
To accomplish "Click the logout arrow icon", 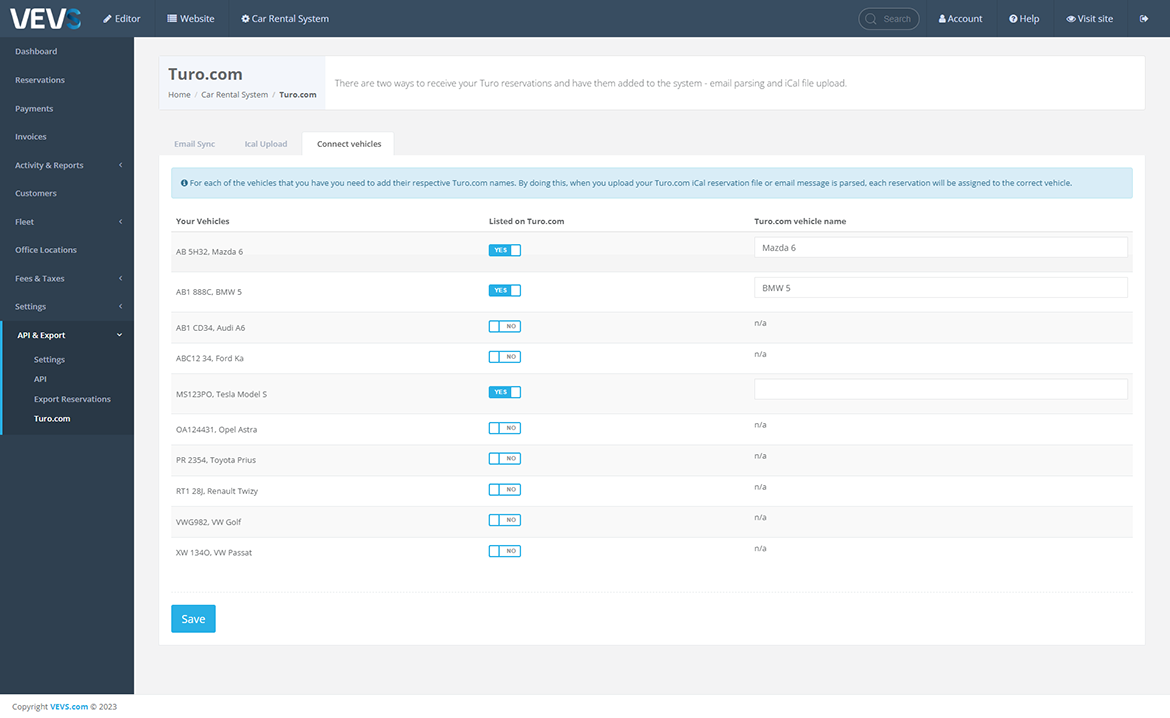I will [1144, 19].
